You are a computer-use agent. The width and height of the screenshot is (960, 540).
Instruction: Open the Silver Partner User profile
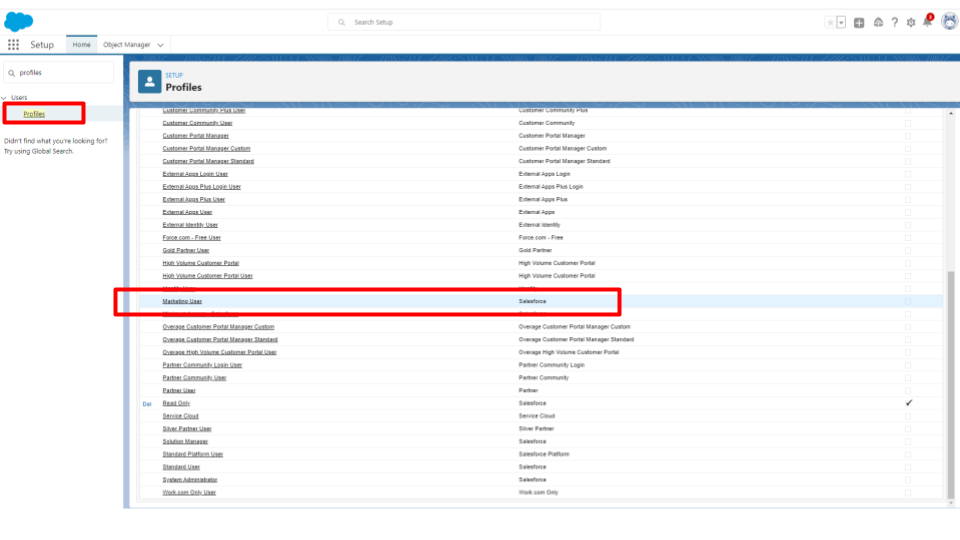187,429
